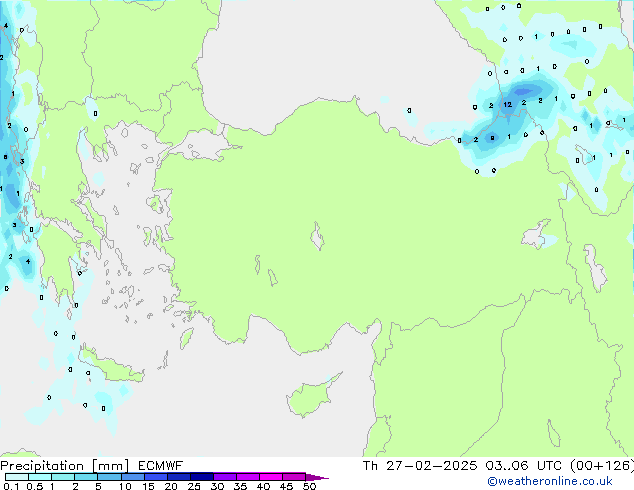Click the '45' legend scale label
This screenshot has width=634, height=490.
286,486
